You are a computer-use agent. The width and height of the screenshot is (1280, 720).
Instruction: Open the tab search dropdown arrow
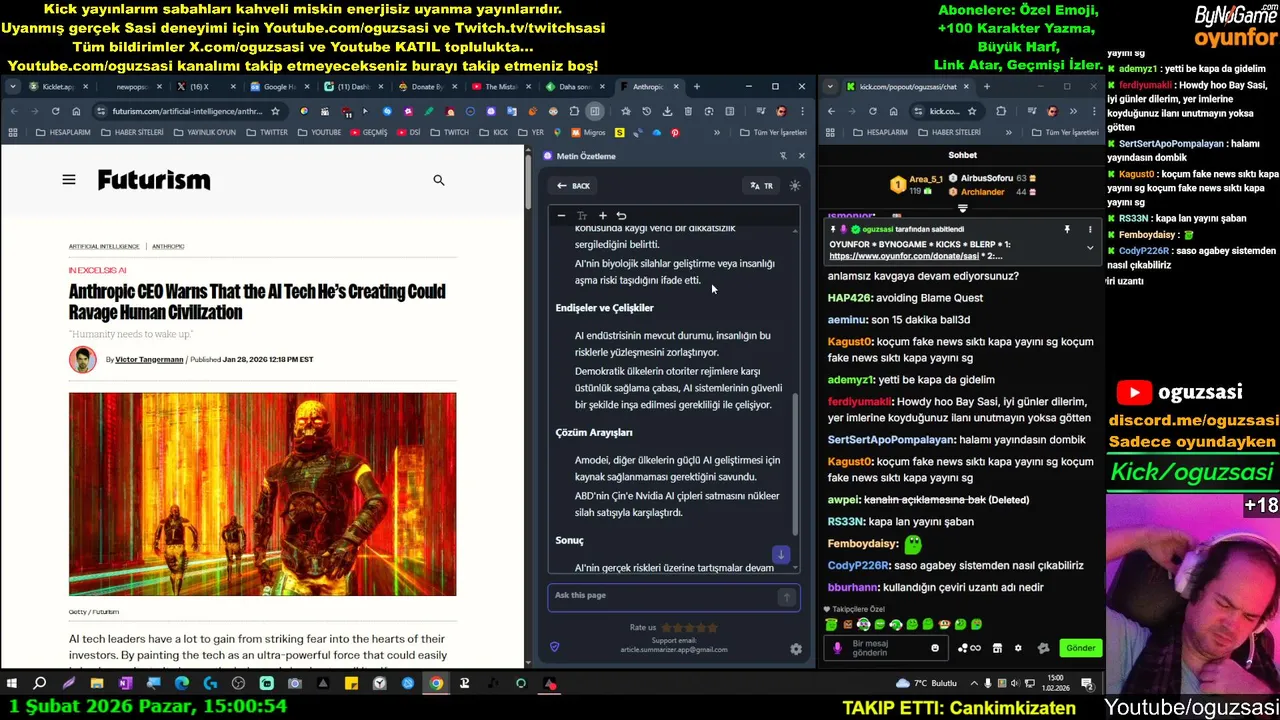pos(12,87)
